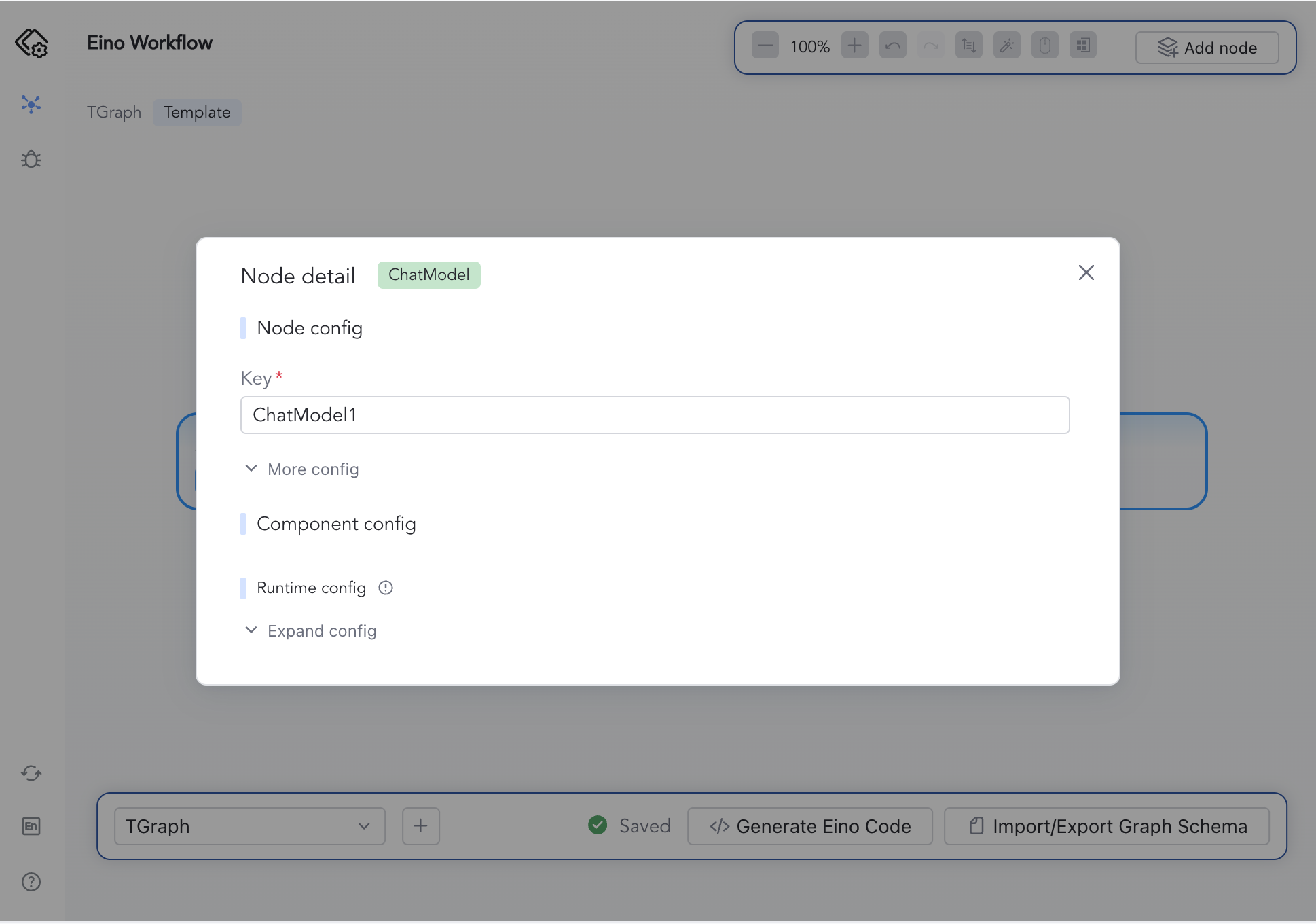1316x924 pixels.
Task: Toggle the minimap grid icon
Action: click(x=1082, y=46)
